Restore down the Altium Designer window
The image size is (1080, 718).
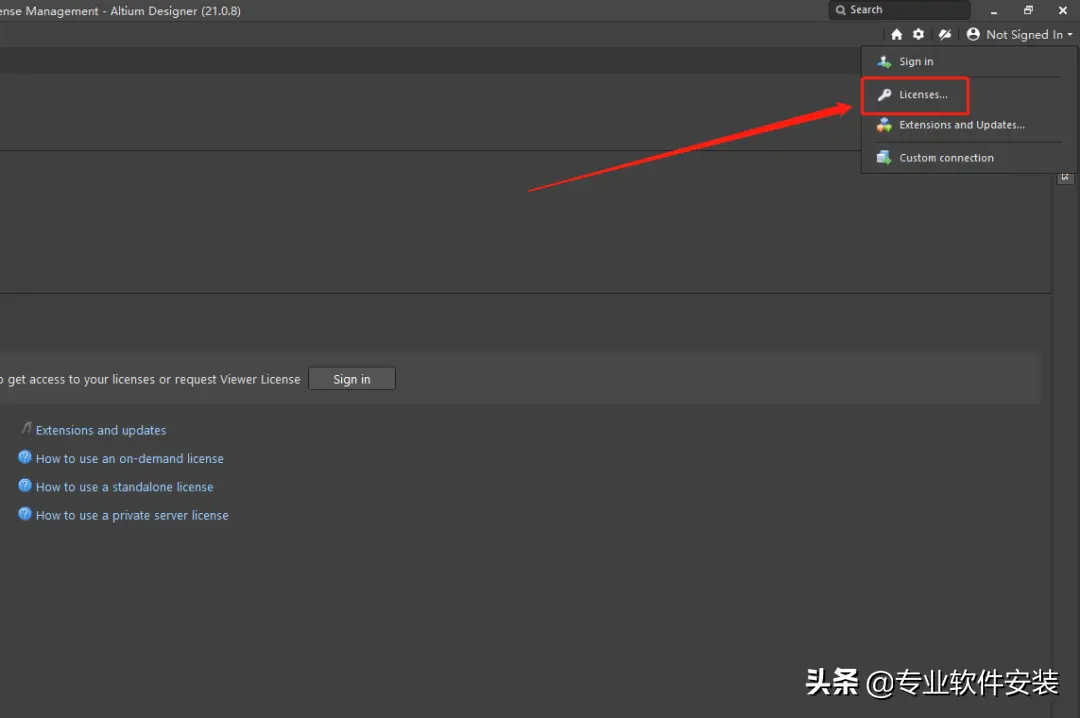click(x=1028, y=10)
